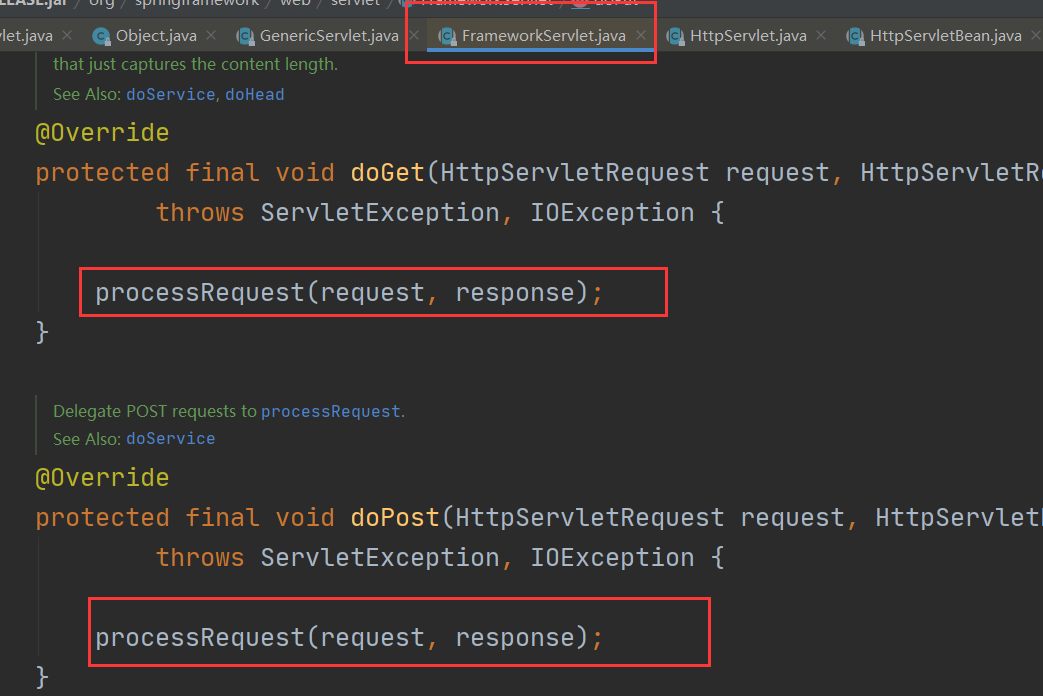Select the FrameworkServlet.java tab

coord(543,36)
